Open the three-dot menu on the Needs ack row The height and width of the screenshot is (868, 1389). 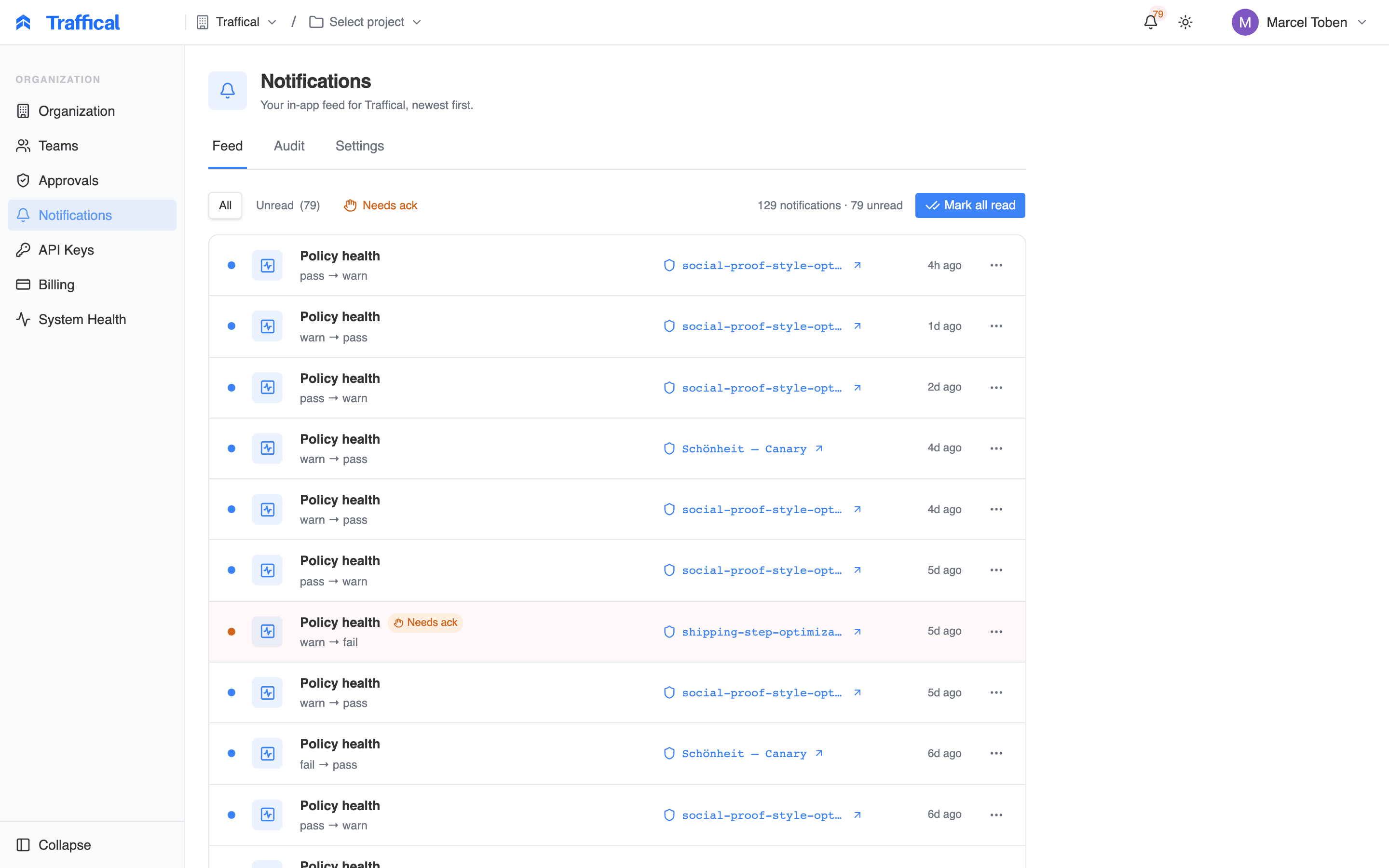tap(996, 632)
